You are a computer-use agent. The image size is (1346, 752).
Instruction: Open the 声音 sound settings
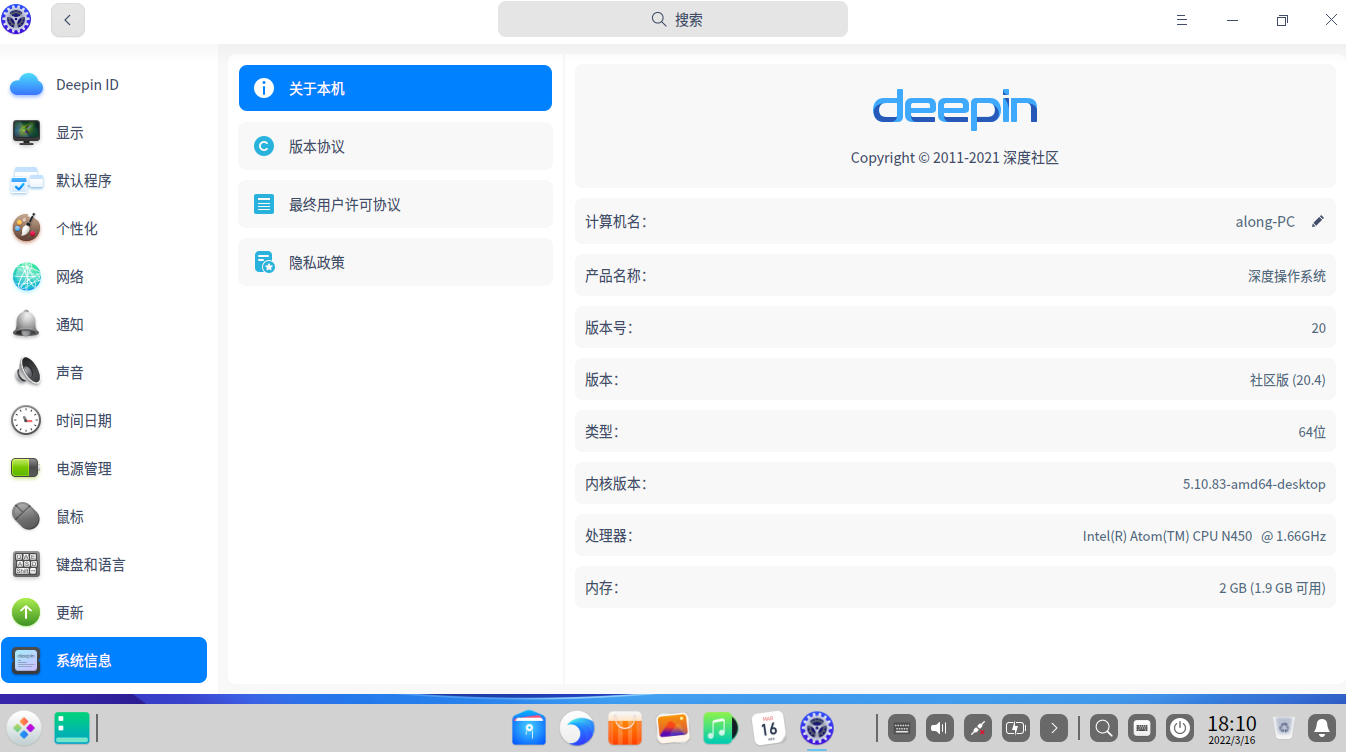104,373
